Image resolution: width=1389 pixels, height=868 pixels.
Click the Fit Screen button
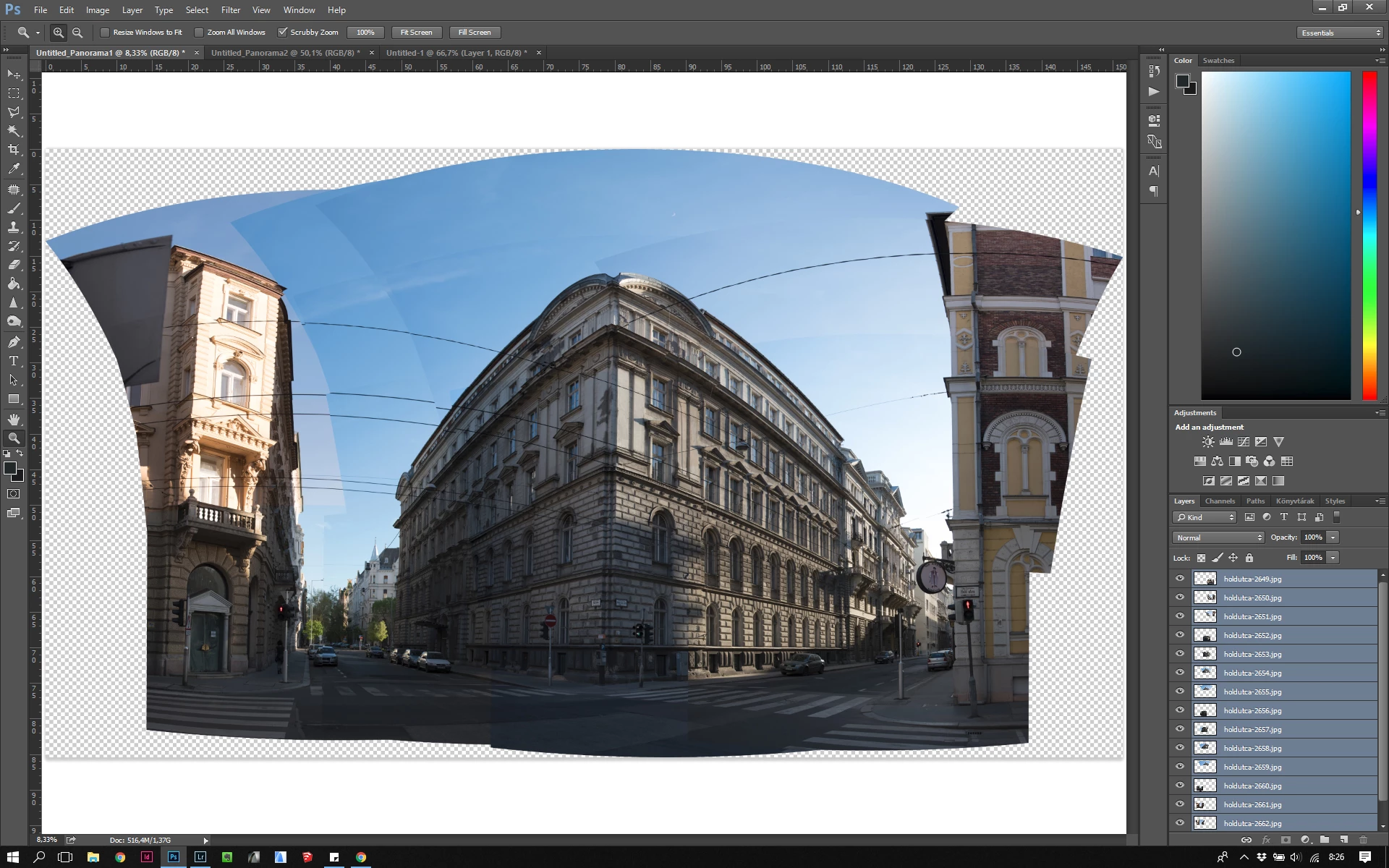416,33
